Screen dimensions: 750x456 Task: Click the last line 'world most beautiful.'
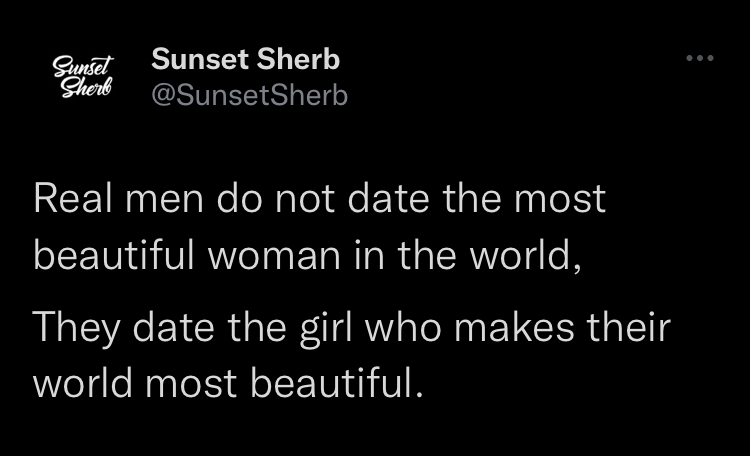click(x=228, y=383)
